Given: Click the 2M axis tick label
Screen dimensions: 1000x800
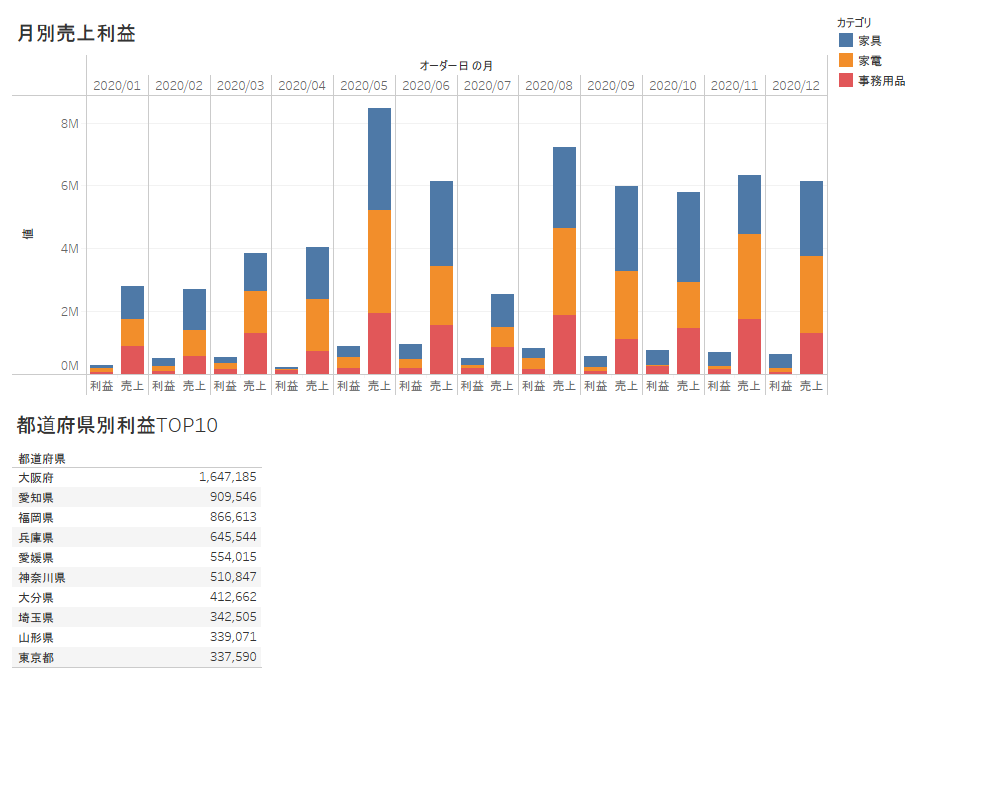Looking at the screenshot, I should [70, 311].
